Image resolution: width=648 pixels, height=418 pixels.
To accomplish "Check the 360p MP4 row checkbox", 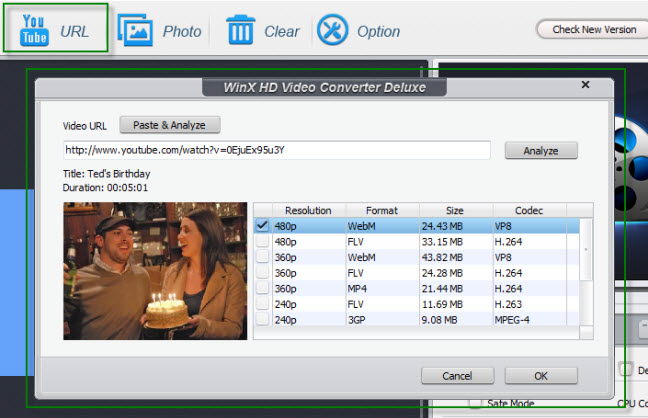I will (262, 288).
